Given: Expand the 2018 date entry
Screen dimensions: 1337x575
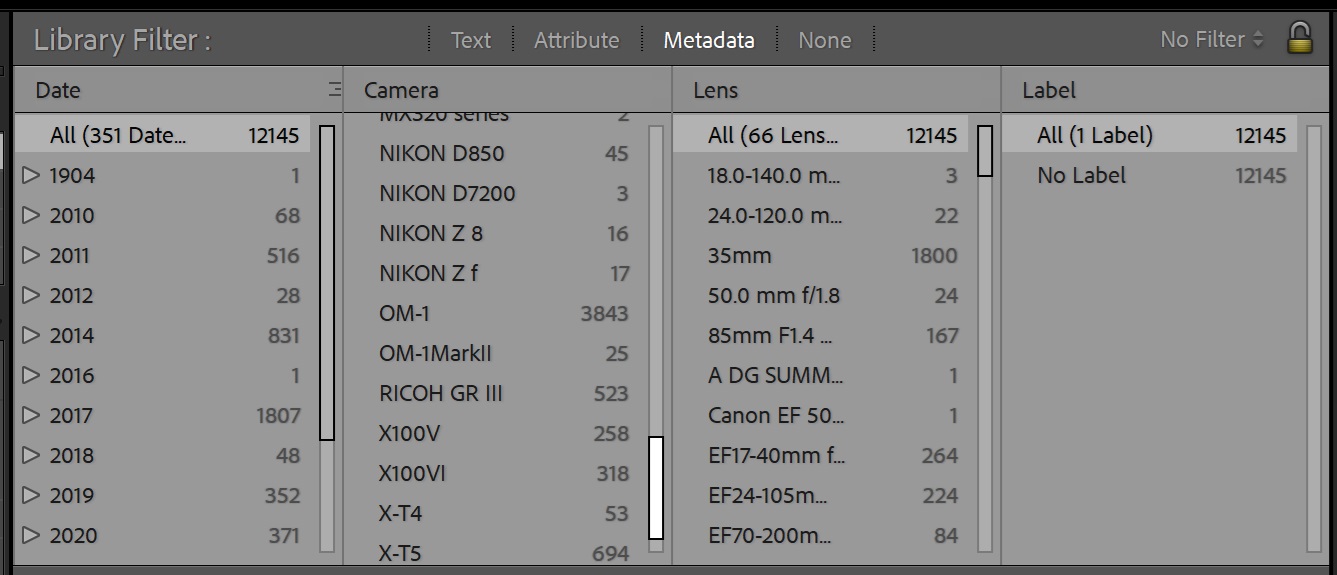Looking at the screenshot, I should [31, 455].
